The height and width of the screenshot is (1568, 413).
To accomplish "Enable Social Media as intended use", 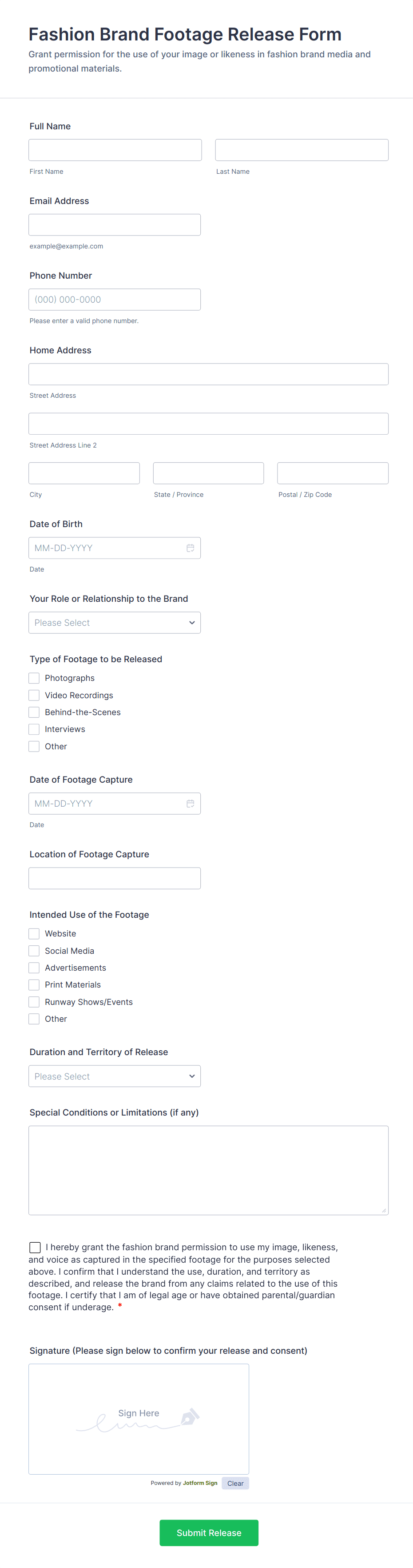I will (34, 950).
